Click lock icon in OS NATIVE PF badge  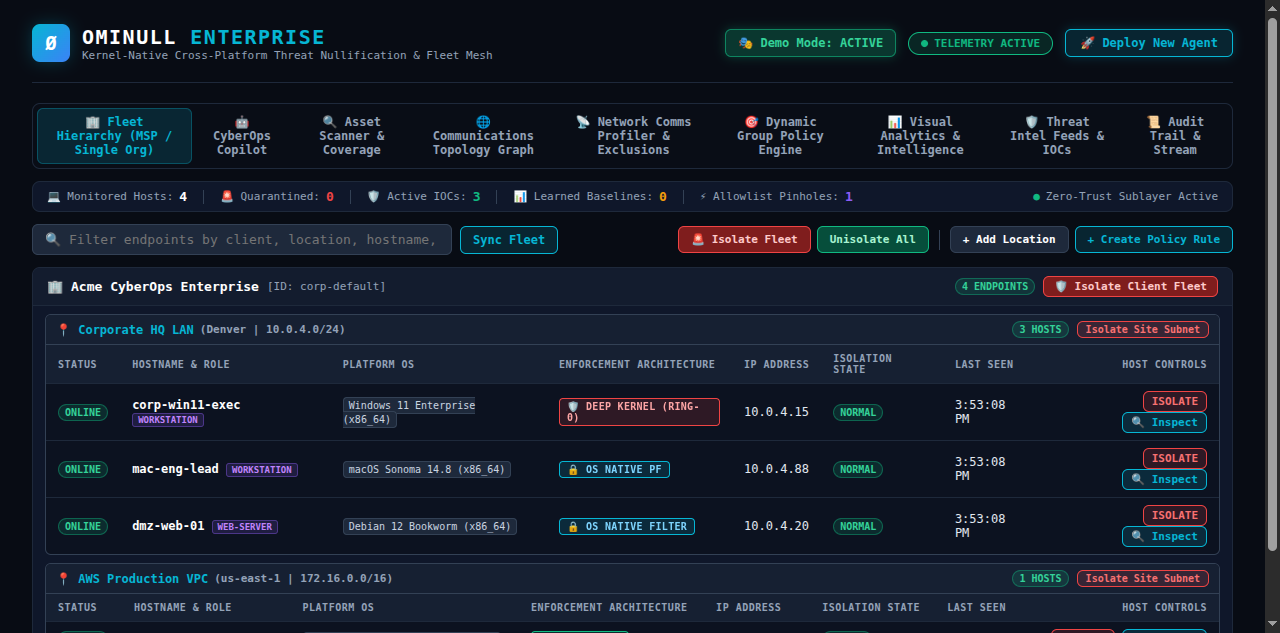coord(573,470)
